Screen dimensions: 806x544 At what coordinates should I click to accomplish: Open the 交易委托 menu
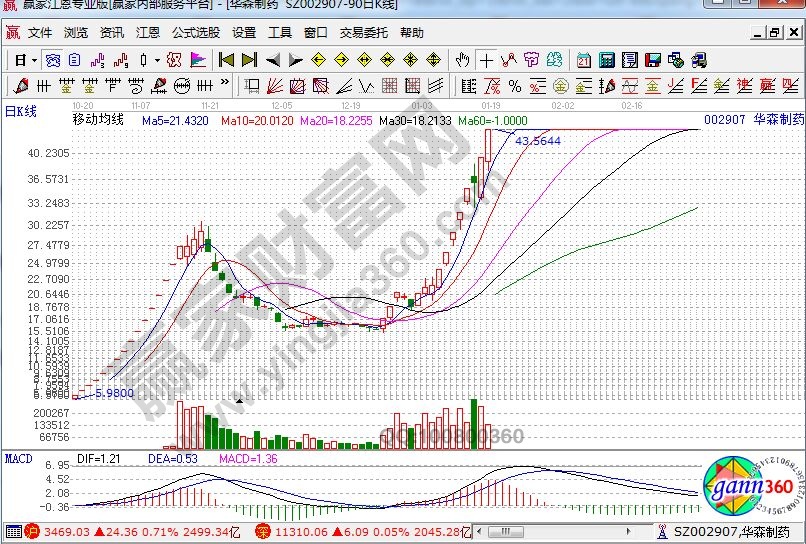(361, 32)
